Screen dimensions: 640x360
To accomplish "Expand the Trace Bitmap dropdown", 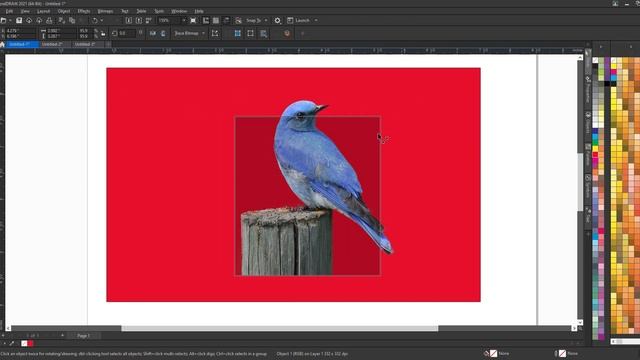I will [x=203, y=33].
